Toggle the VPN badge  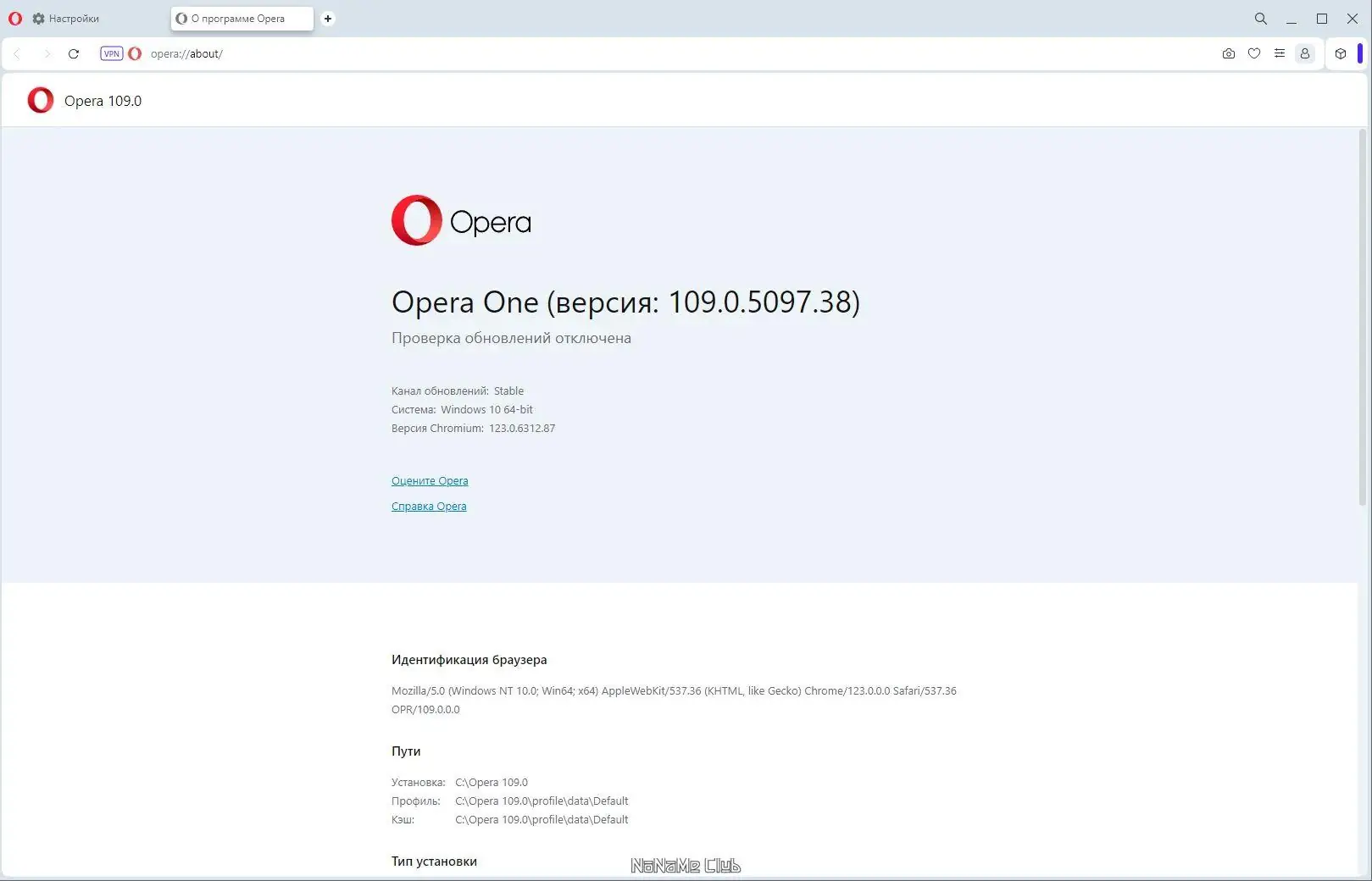click(x=112, y=53)
